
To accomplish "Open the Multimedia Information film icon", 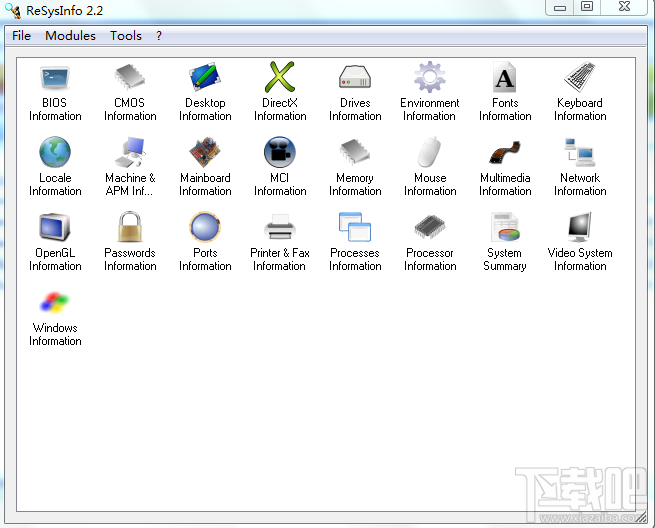I will point(505,152).
